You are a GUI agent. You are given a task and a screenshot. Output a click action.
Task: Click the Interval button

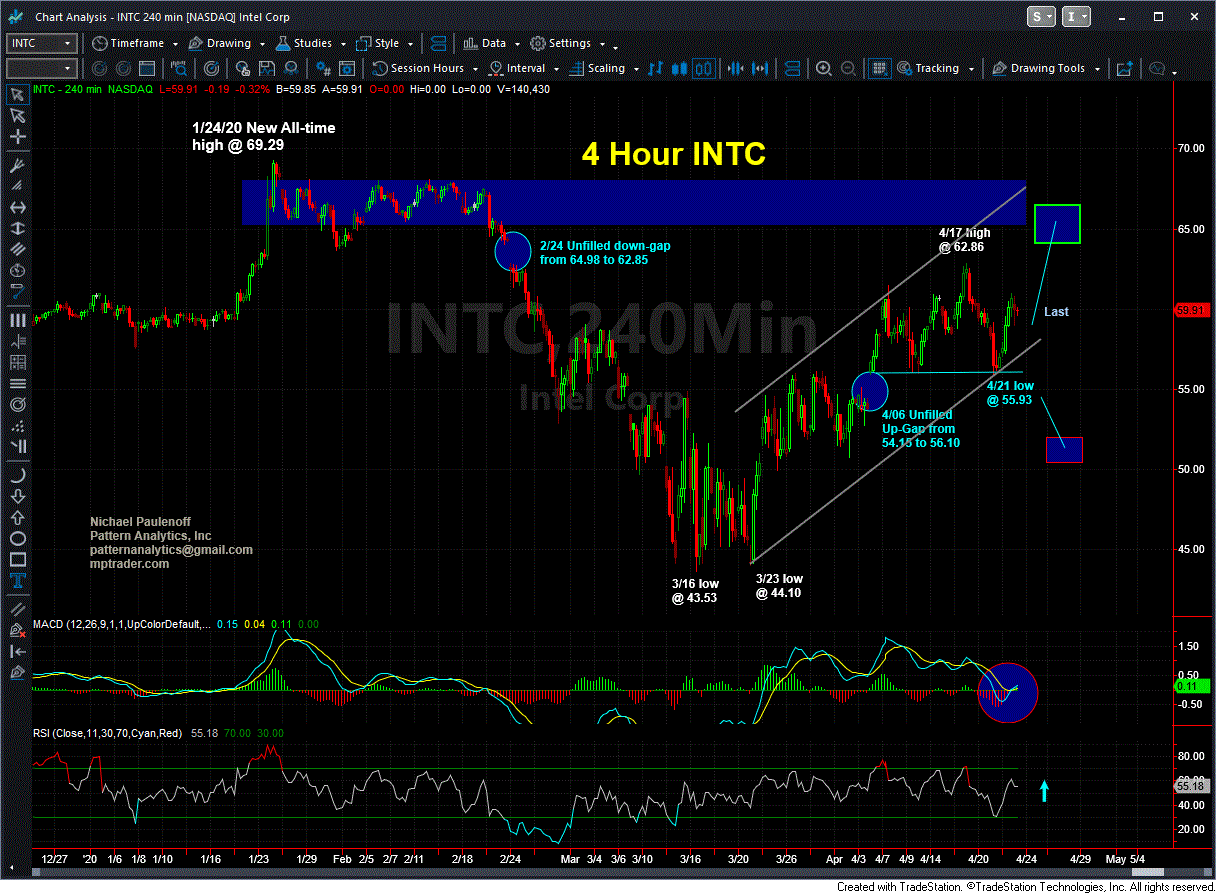[517, 69]
